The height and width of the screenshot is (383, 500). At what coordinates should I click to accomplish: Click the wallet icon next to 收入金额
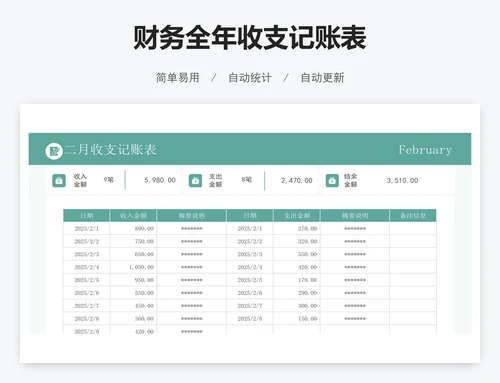[59, 181]
